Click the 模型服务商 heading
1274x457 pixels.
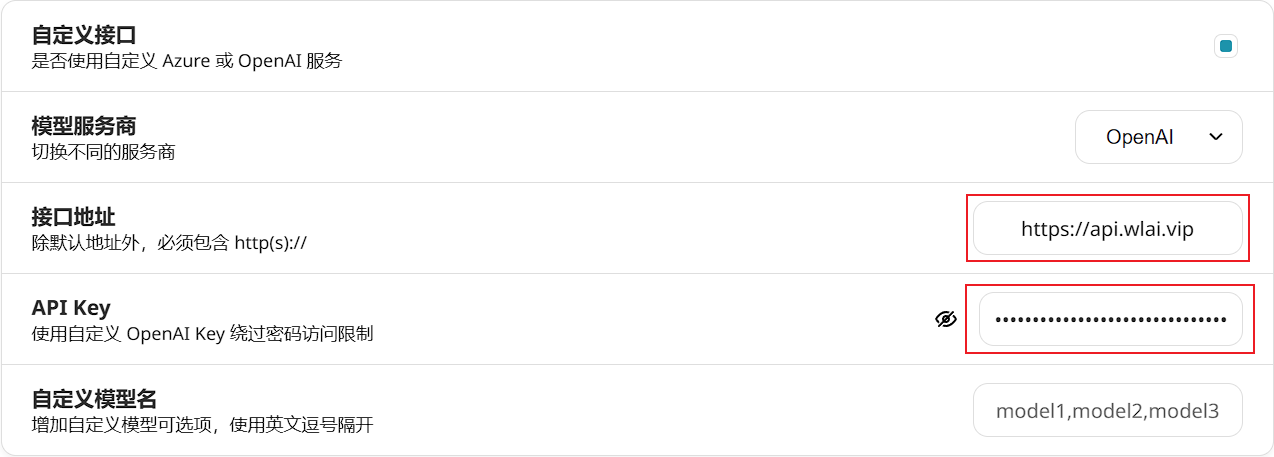84,126
